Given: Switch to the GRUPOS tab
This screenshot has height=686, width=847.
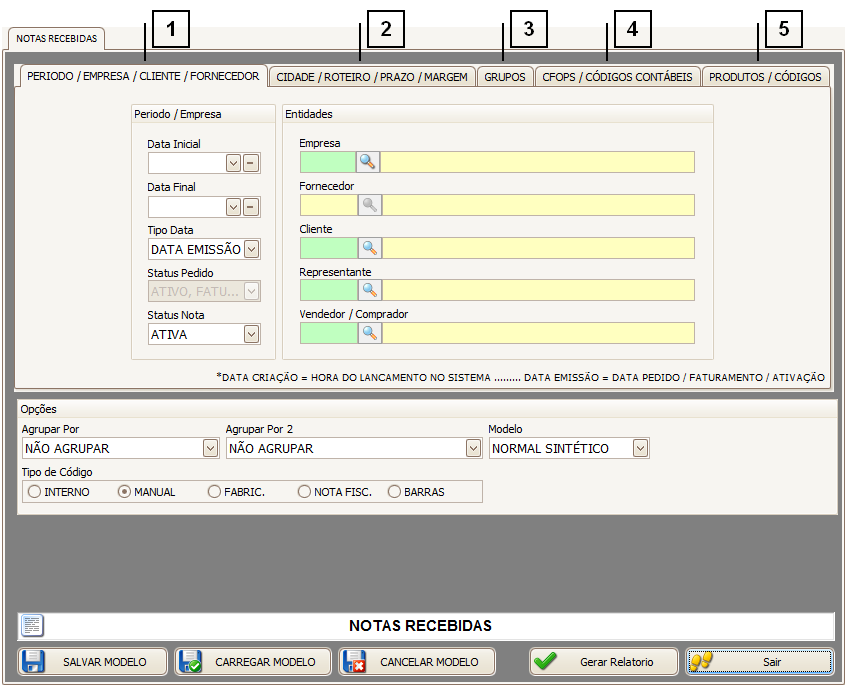Looking at the screenshot, I should tap(504, 77).
